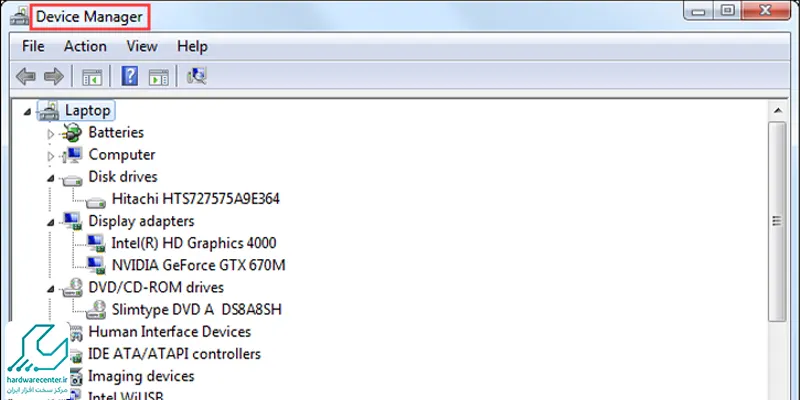
Task: Toggle the show/hide console tree icon
Action: click(92, 78)
